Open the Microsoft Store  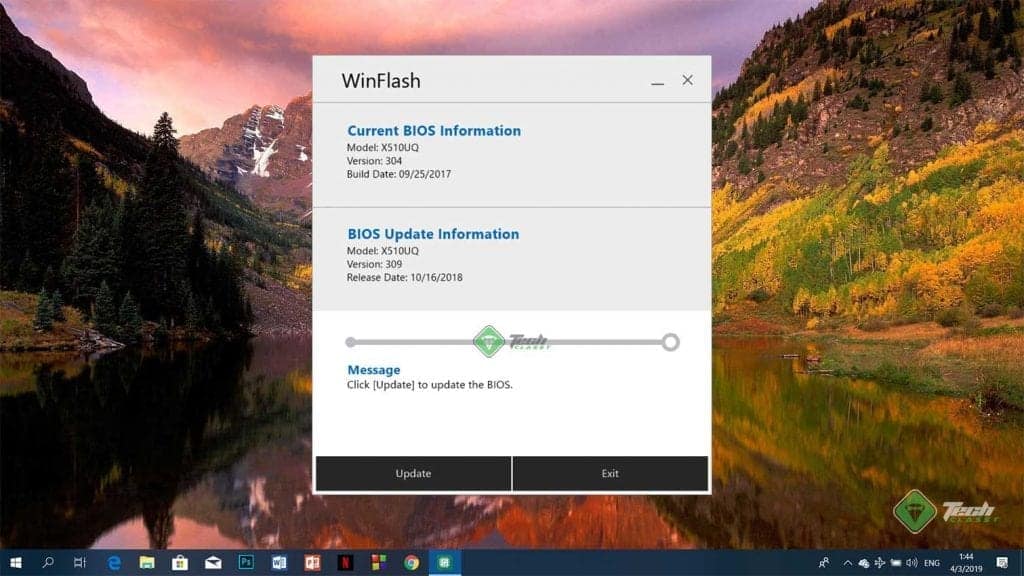[x=178, y=562]
